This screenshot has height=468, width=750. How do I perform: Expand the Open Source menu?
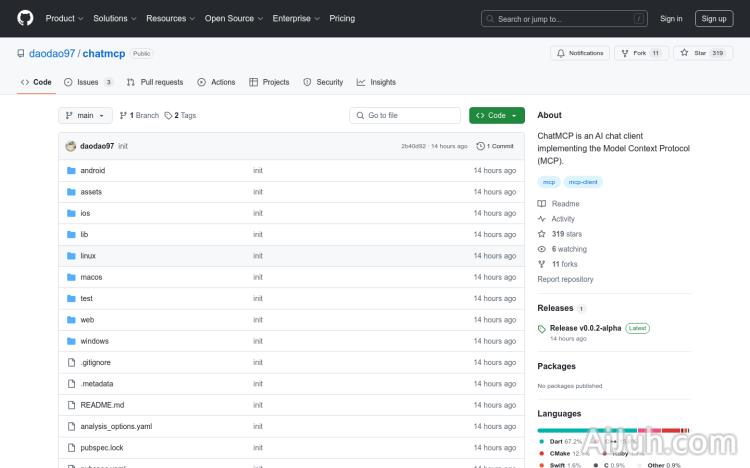point(233,18)
